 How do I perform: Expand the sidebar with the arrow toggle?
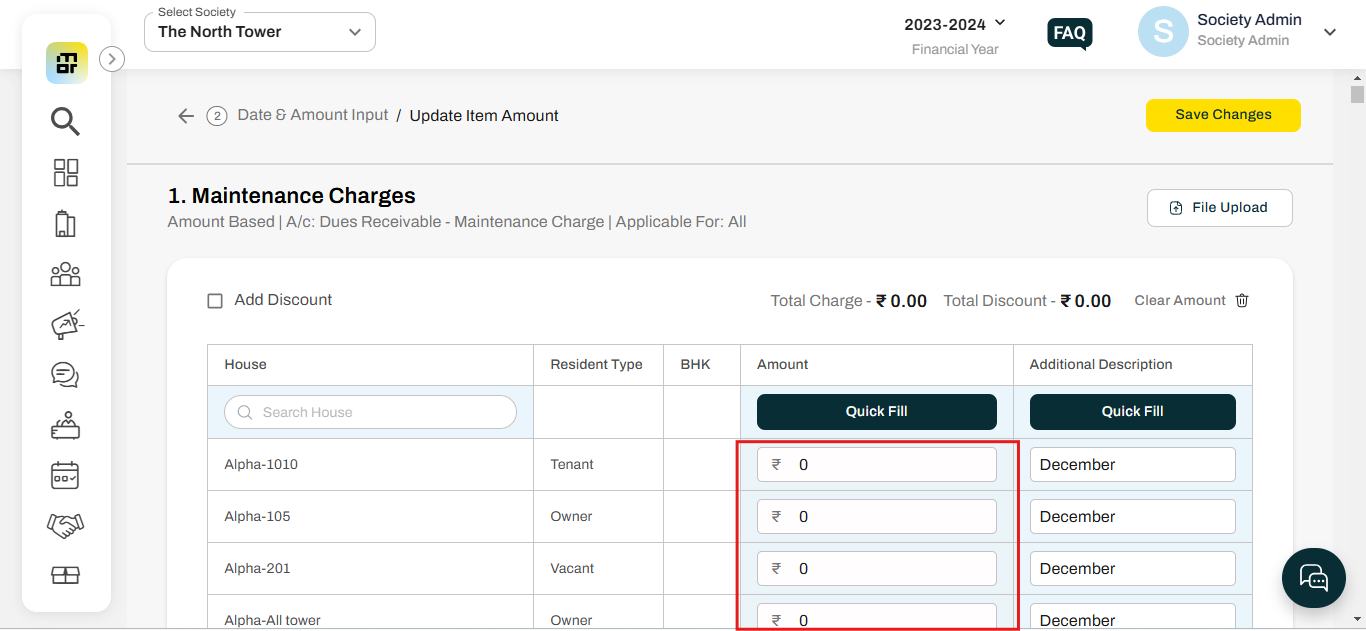(112, 60)
